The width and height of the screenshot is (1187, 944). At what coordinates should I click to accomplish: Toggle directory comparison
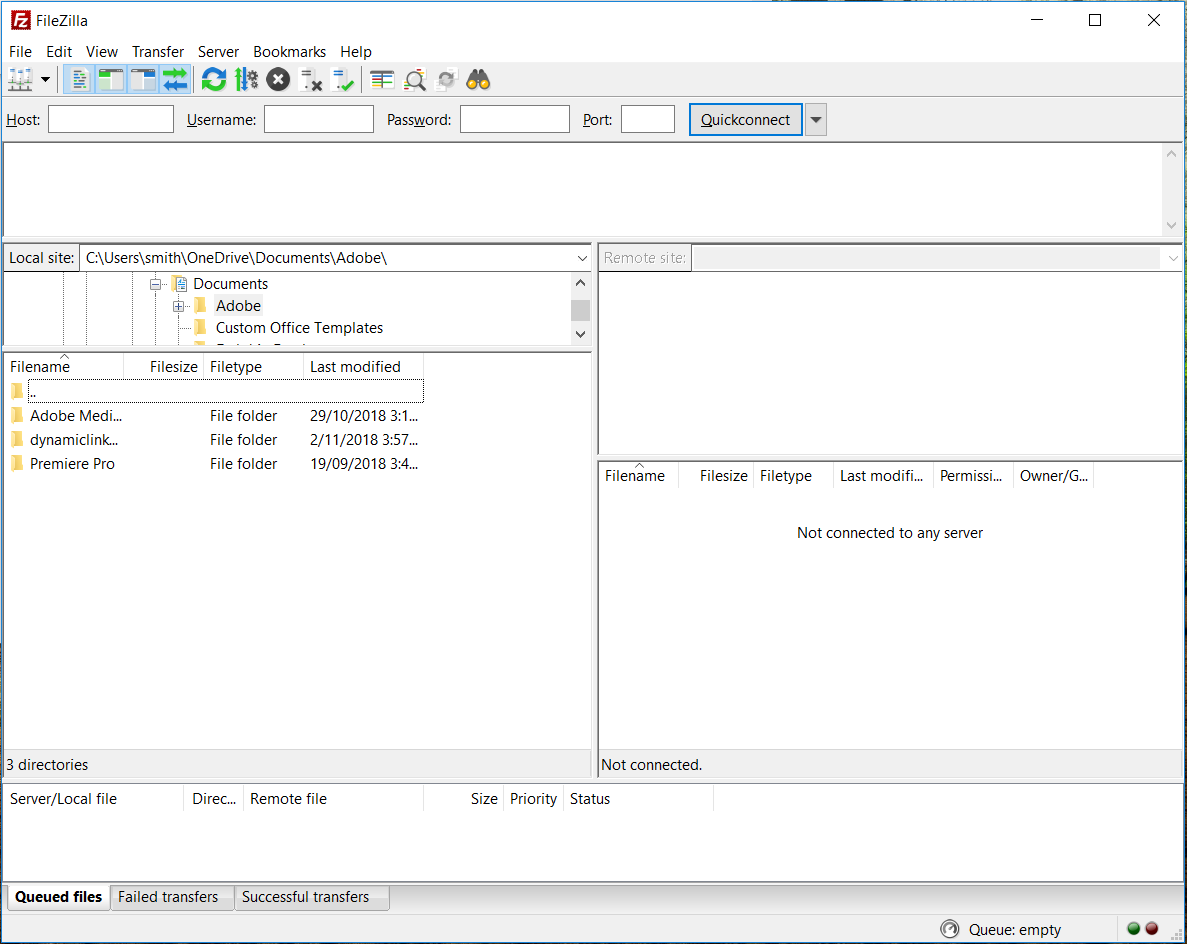[x=414, y=79]
